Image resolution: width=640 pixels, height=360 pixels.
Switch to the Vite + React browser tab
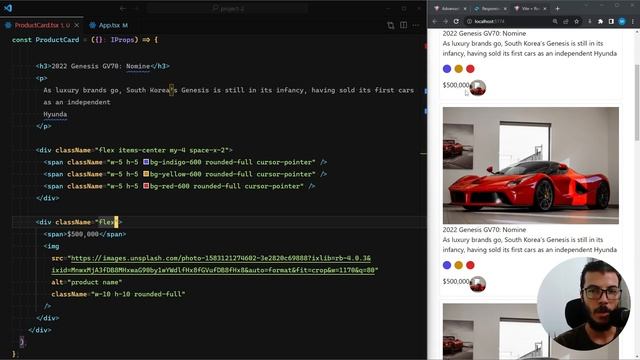pyautogui.click(x=529, y=8)
